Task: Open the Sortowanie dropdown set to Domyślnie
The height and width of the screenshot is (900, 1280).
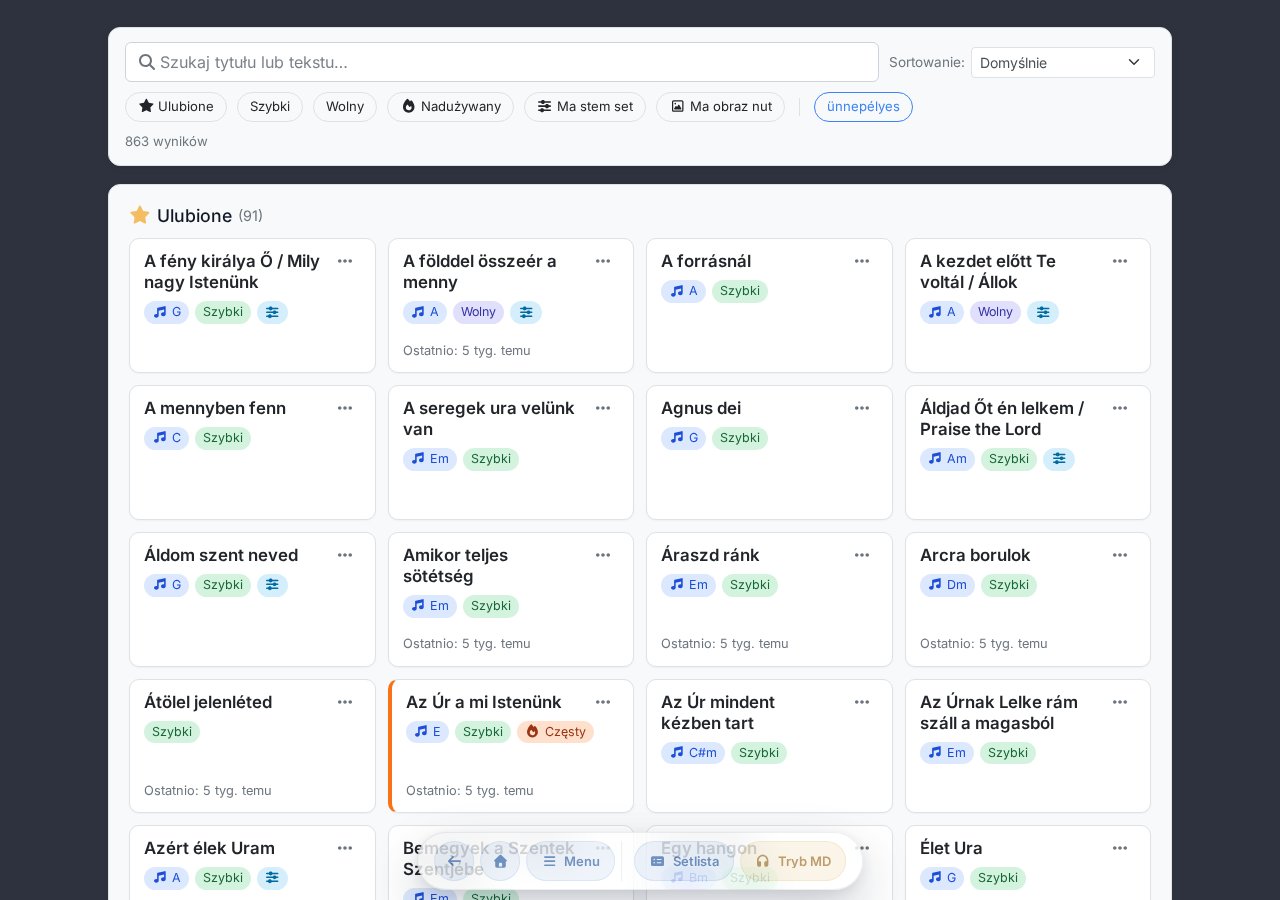Action: pyautogui.click(x=1063, y=62)
